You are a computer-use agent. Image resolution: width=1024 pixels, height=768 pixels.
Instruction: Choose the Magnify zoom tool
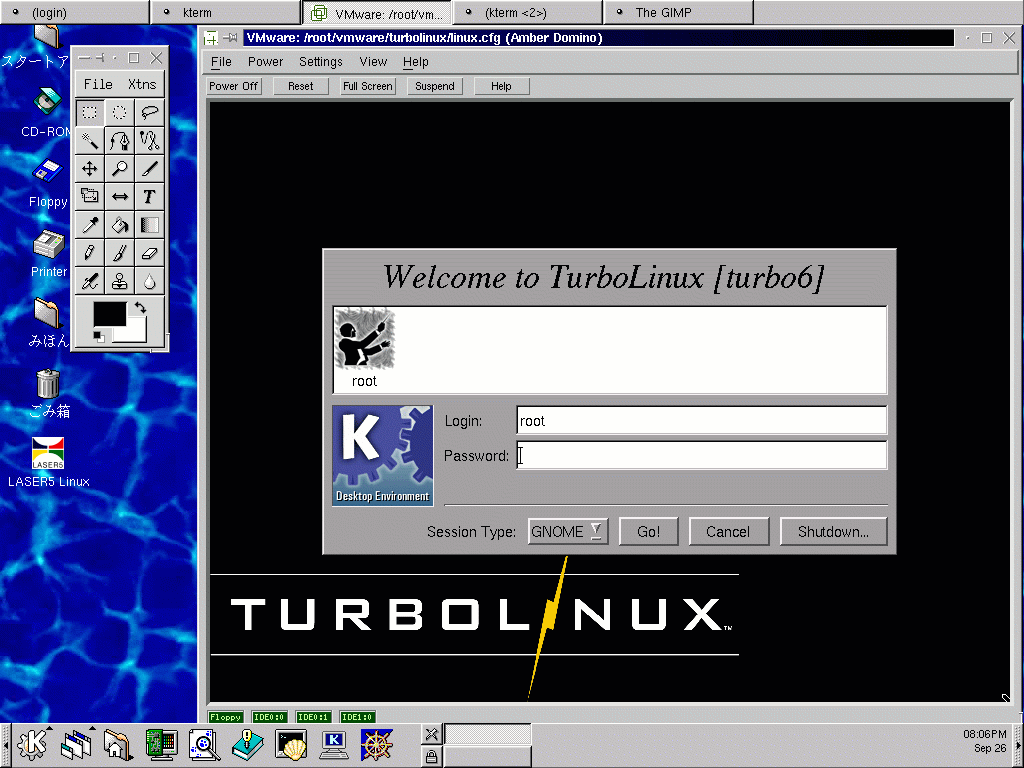click(x=120, y=168)
